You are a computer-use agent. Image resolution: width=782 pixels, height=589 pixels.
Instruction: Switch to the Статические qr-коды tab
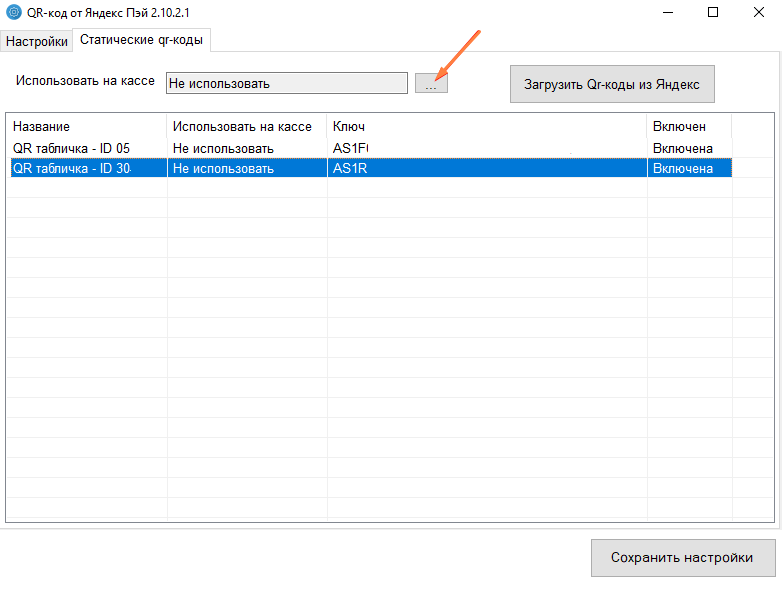click(x=140, y=40)
